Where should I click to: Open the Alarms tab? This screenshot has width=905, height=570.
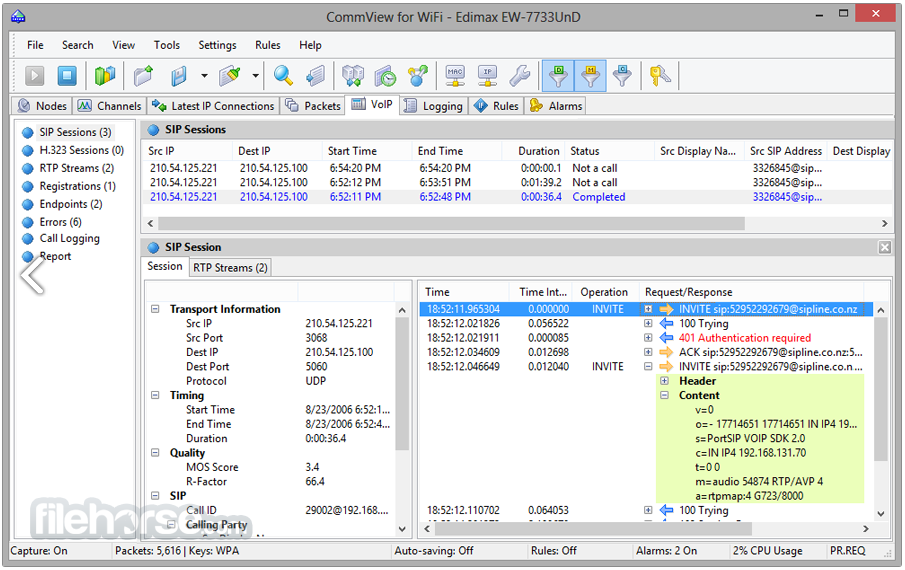pos(556,106)
